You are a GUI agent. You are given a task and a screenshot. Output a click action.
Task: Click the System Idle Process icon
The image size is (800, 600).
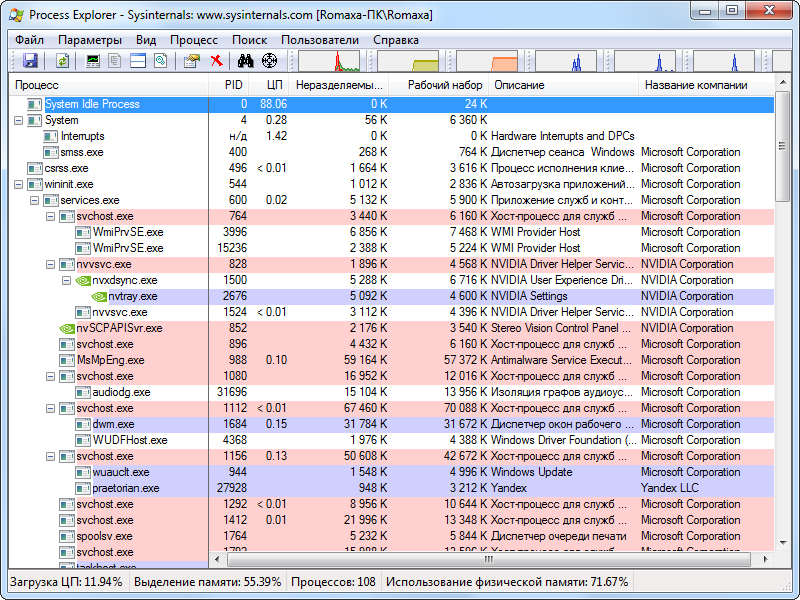click(35, 105)
